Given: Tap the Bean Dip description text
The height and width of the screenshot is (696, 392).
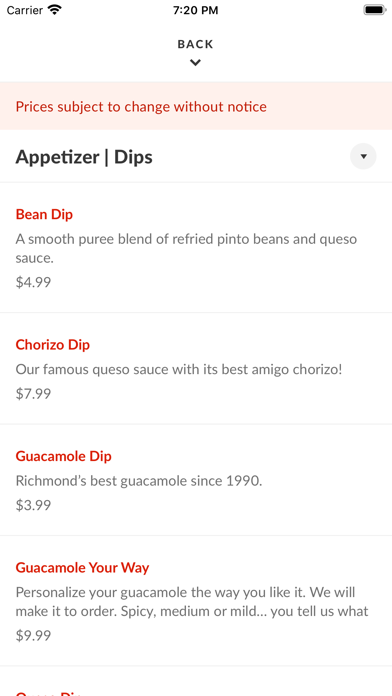Looking at the screenshot, I should tap(186, 249).
